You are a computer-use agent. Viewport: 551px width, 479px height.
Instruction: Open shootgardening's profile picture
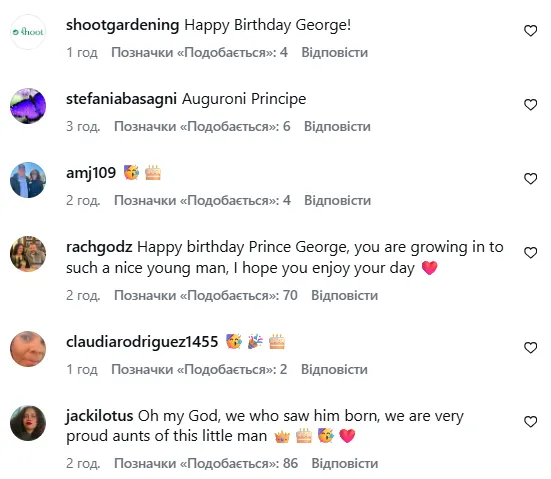click(28, 32)
